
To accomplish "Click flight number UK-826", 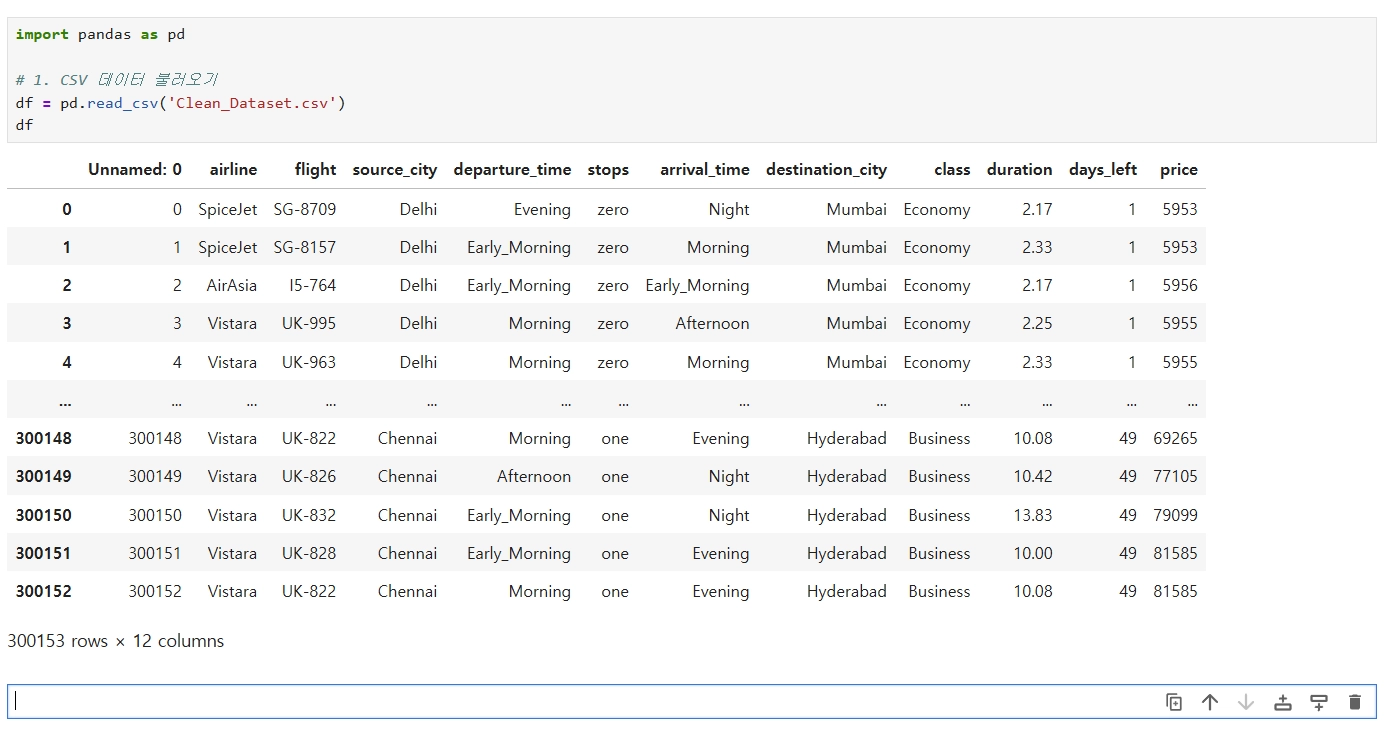I will [309, 477].
